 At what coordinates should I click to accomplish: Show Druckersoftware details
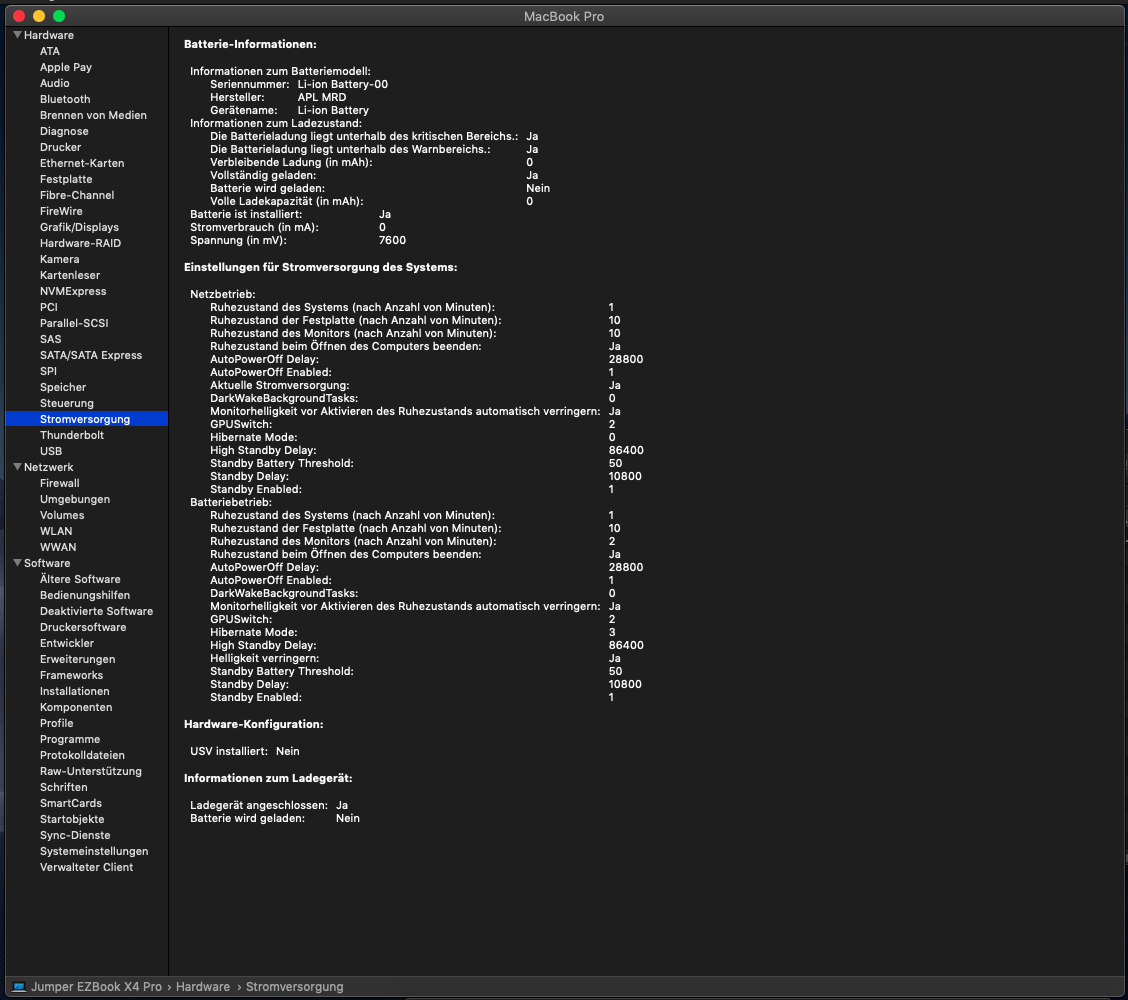[83, 627]
